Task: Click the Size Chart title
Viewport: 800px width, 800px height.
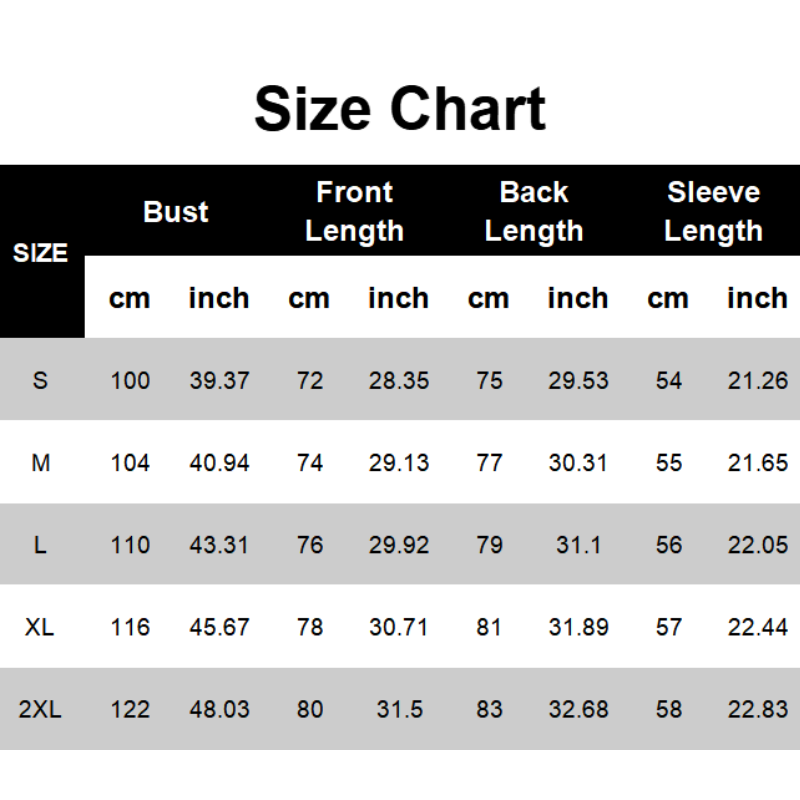Action: coord(400,109)
